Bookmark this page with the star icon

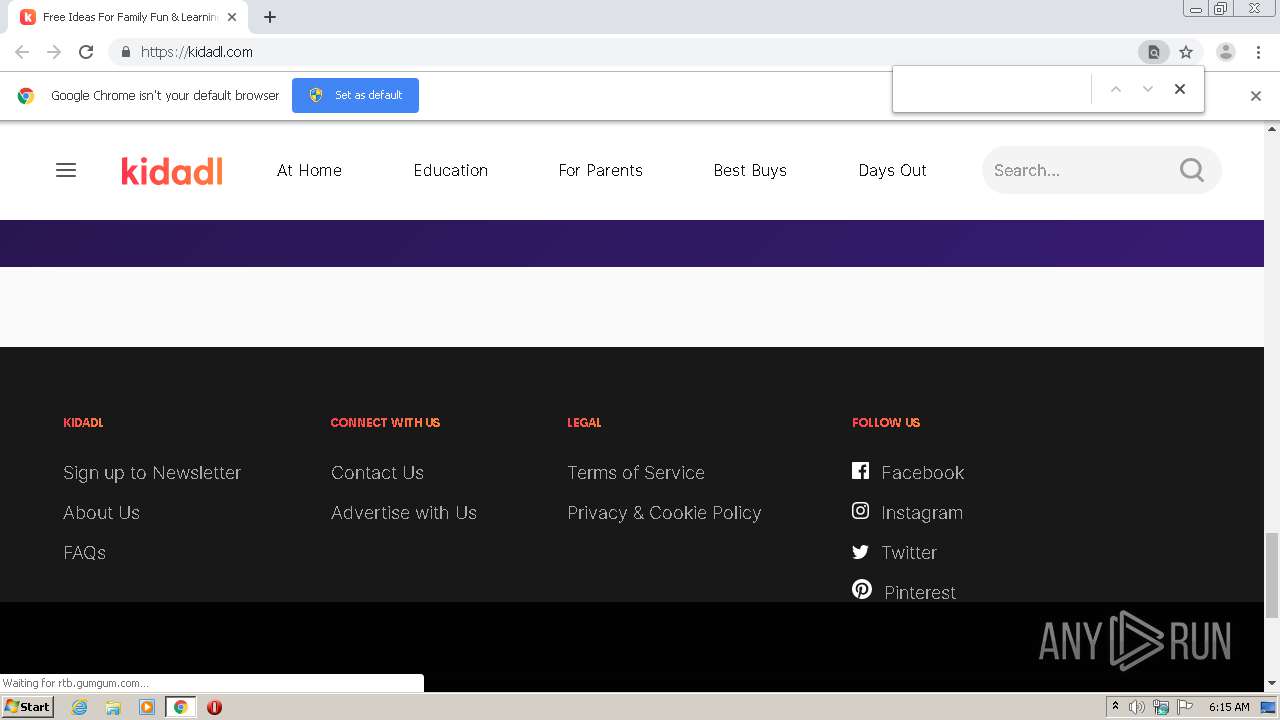(1186, 52)
